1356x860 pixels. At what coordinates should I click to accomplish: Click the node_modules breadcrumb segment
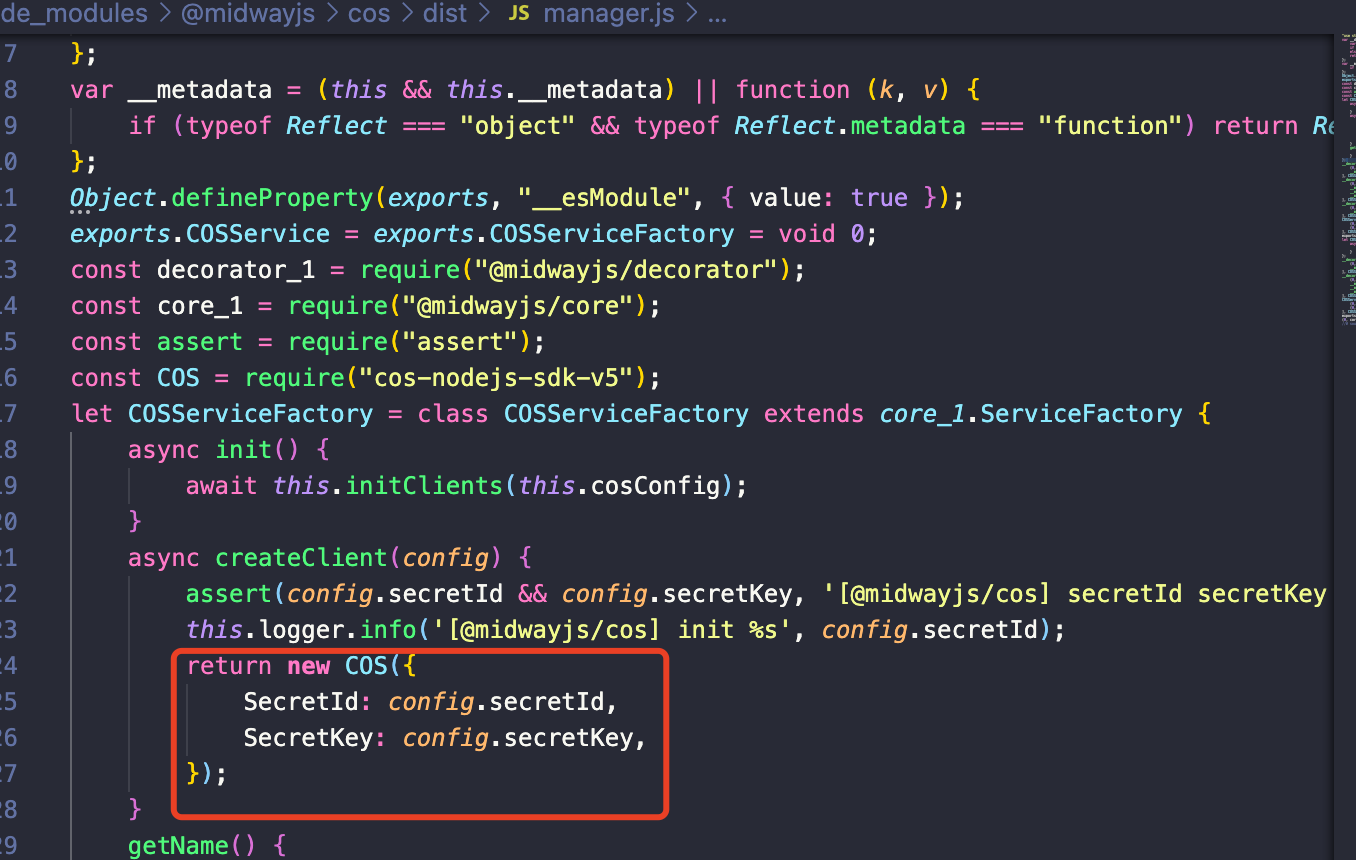coord(75,14)
